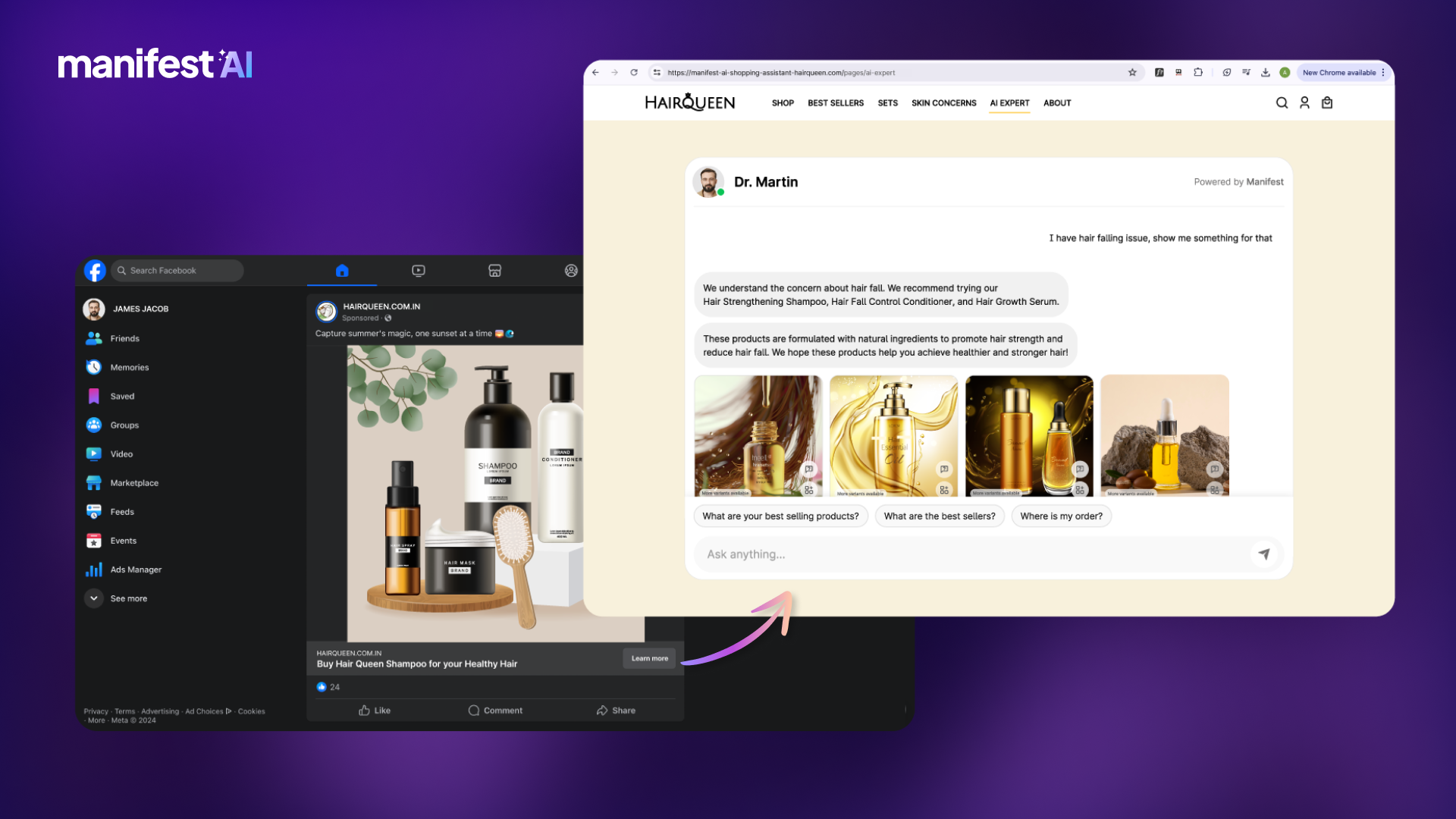The image size is (1456, 819).
Task: Click the HairQueen search magnifier icon
Action: (x=1282, y=103)
